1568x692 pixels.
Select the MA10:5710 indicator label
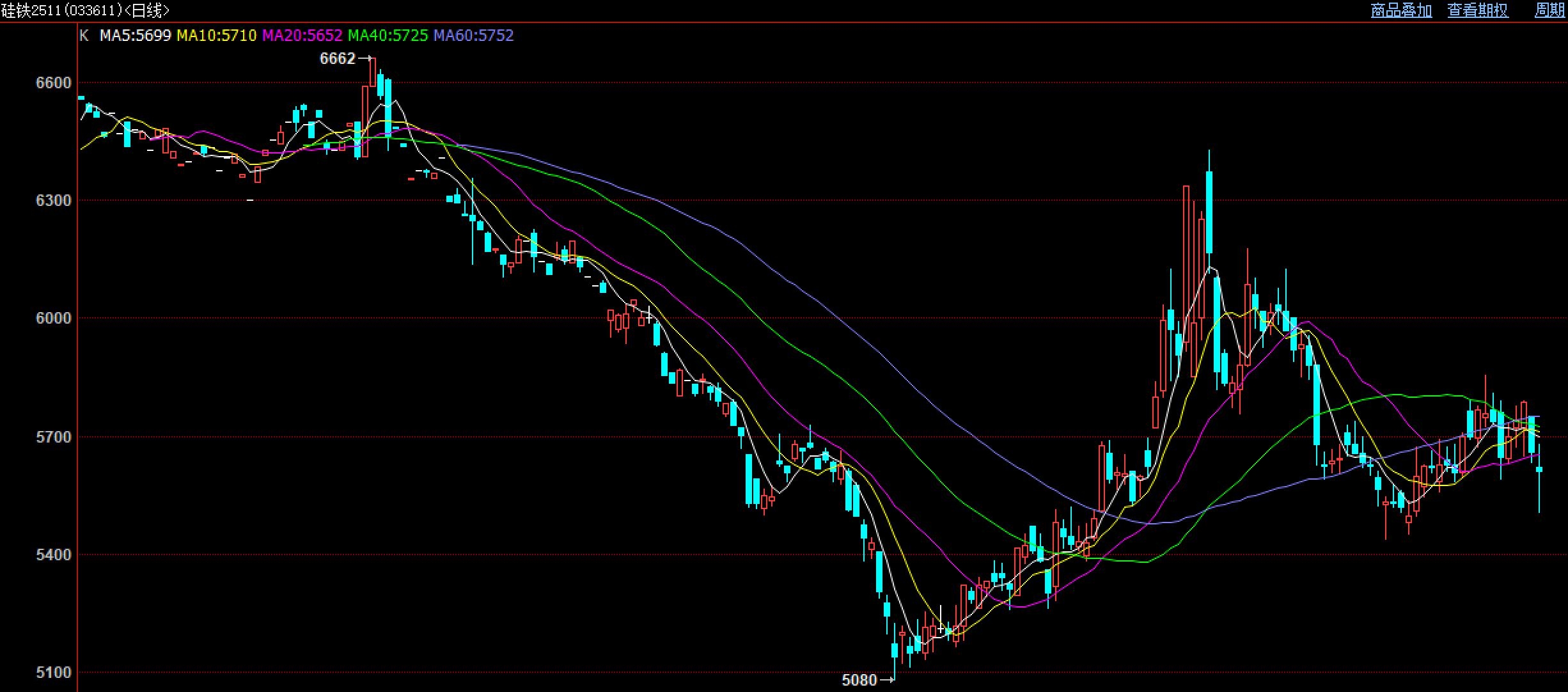pos(217,36)
